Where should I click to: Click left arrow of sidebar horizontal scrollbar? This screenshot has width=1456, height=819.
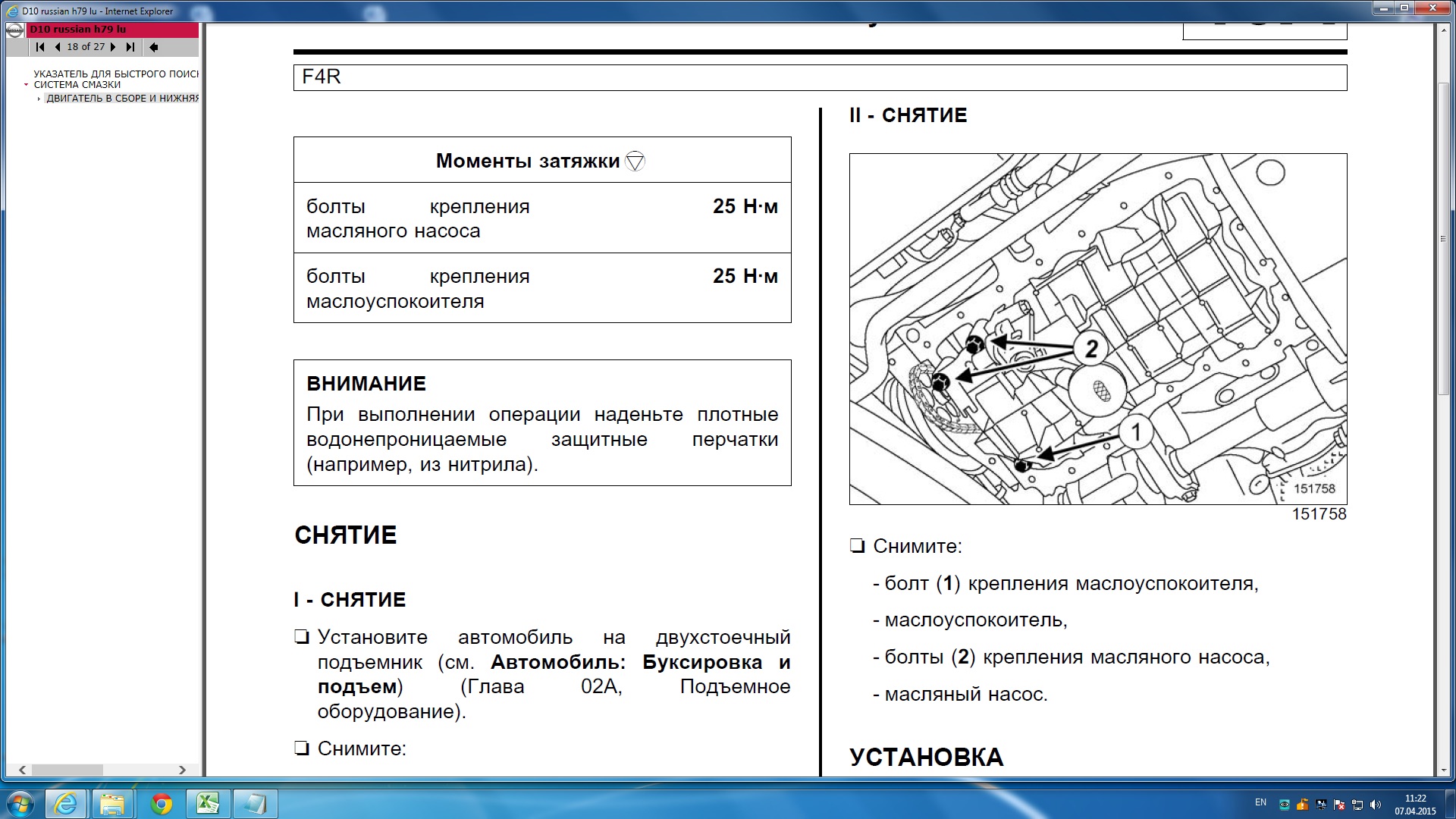(22, 770)
